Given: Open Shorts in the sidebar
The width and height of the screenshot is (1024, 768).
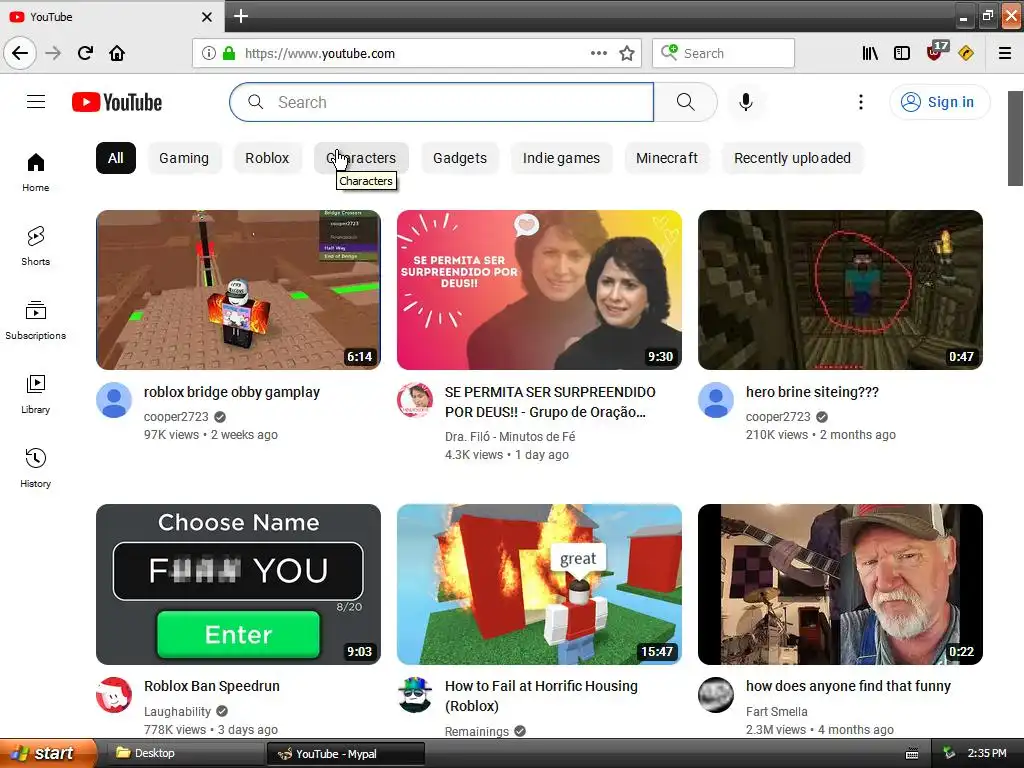Looking at the screenshot, I should (x=36, y=246).
